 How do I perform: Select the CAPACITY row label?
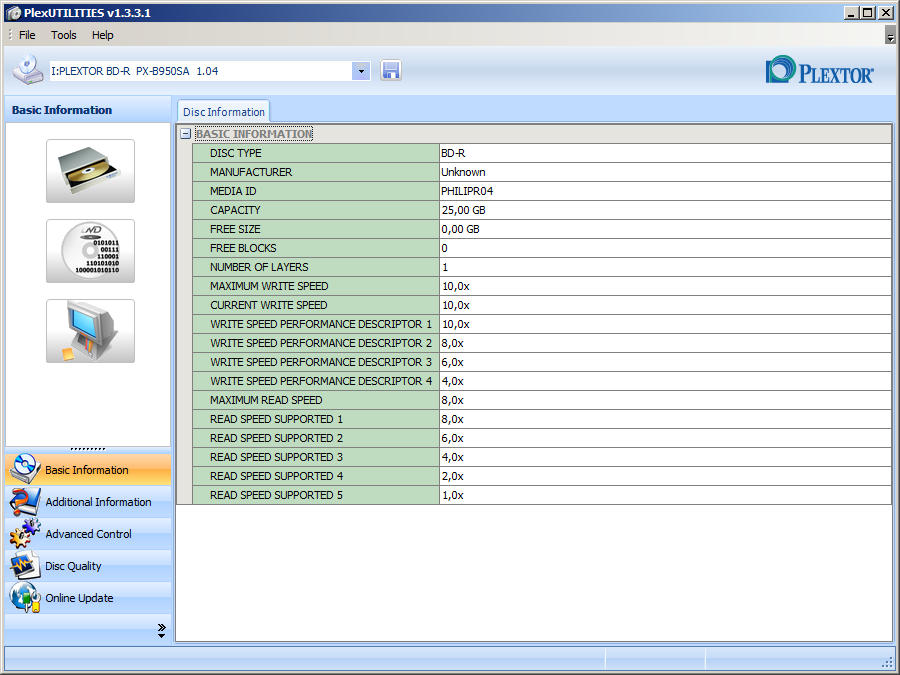[x=235, y=210]
